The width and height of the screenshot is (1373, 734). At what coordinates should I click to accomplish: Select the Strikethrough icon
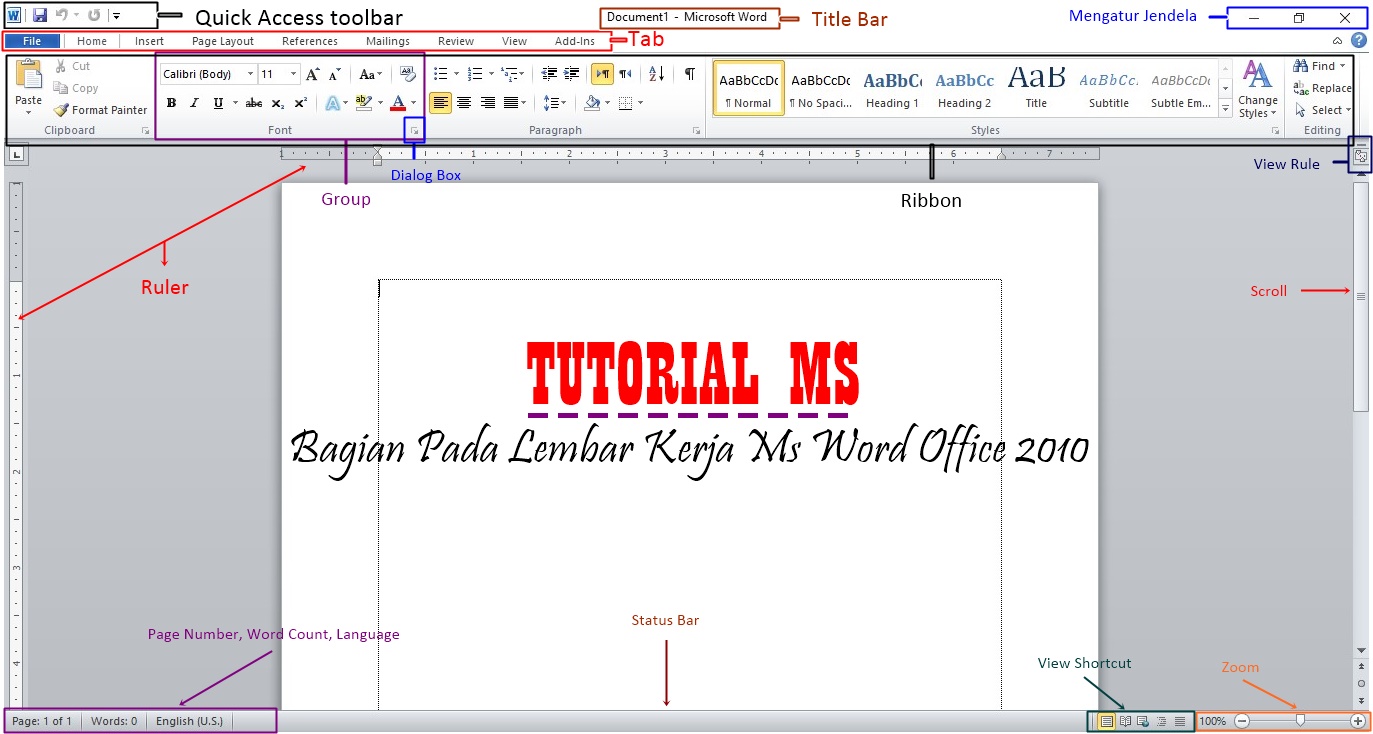tap(253, 103)
